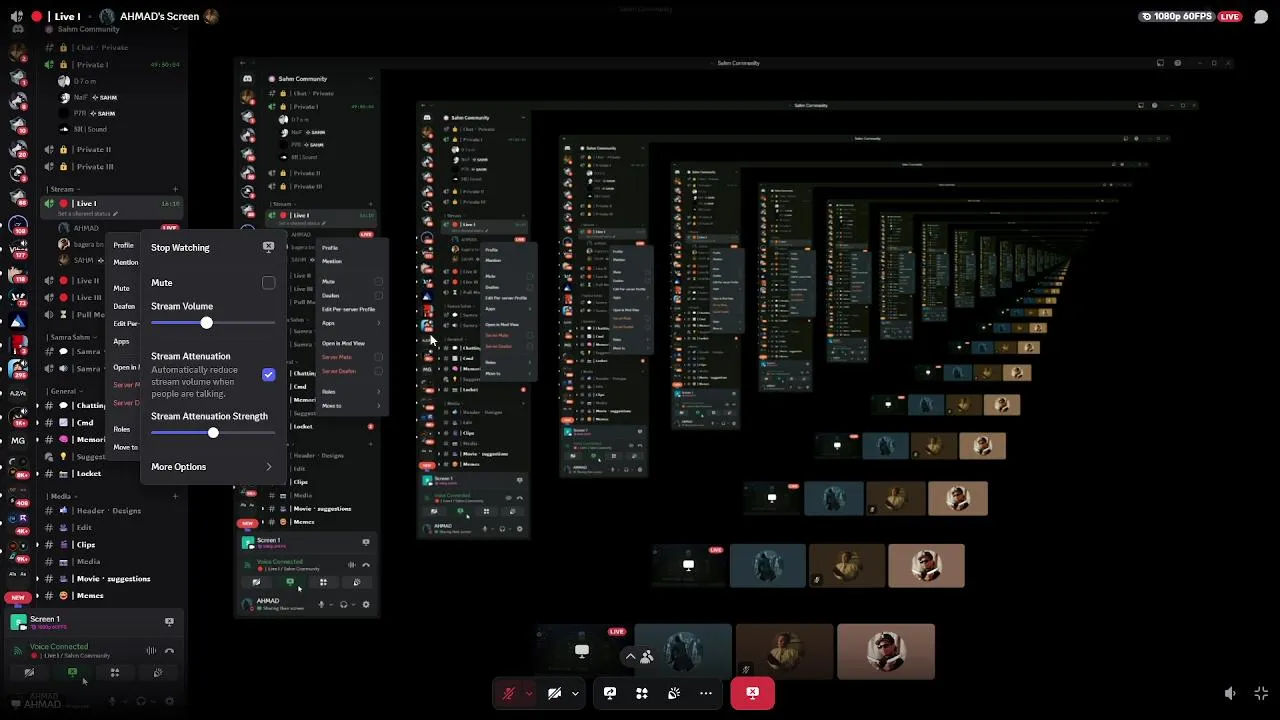1280x720 pixels.
Task: Open the MG server icon in sidebar
Action: click(x=18, y=441)
